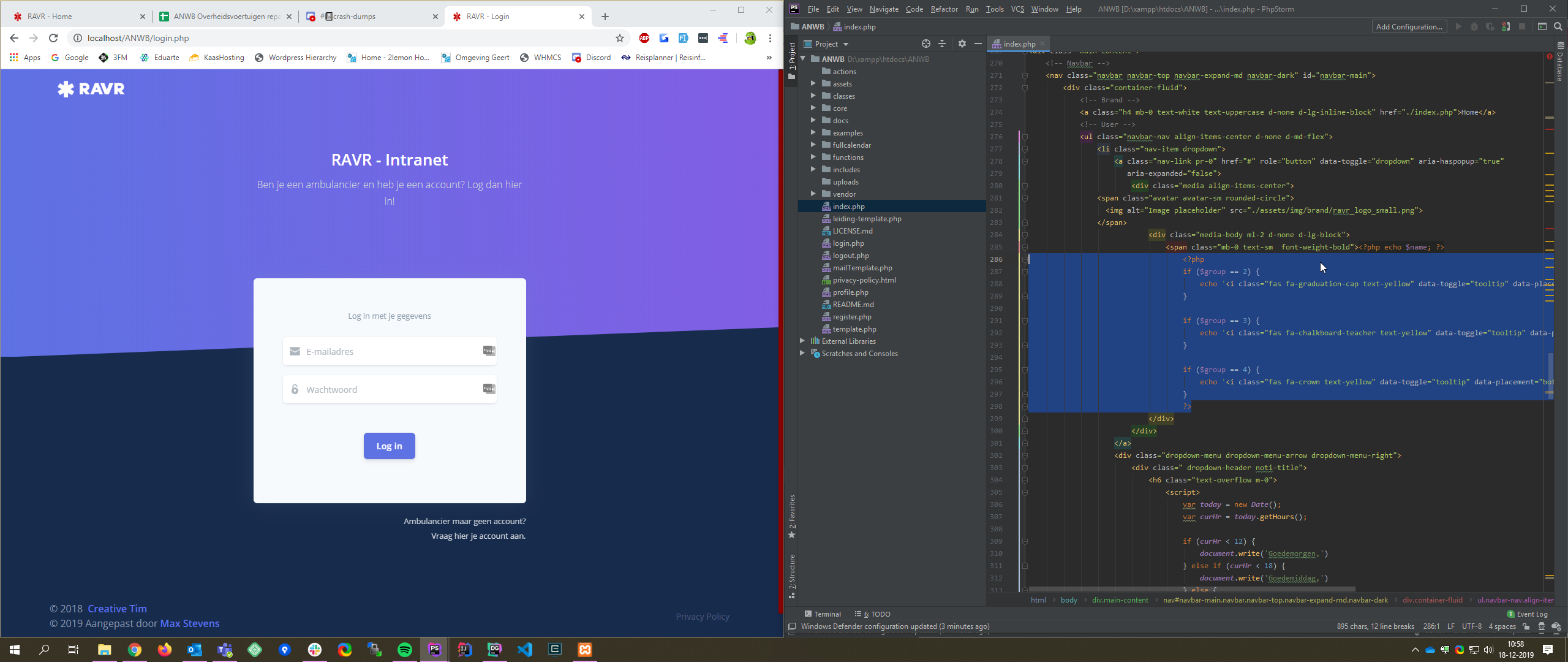Open the Privacy Policy link

coord(702,616)
